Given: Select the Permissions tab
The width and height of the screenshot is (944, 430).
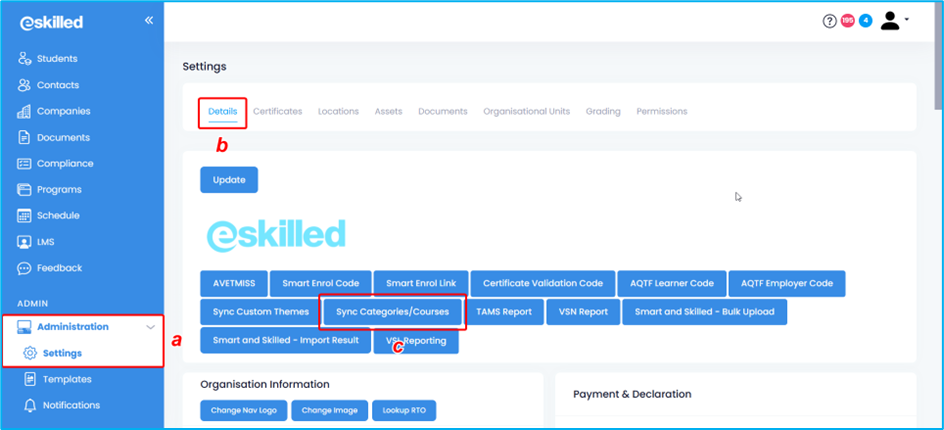Looking at the screenshot, I should point(661,111).
